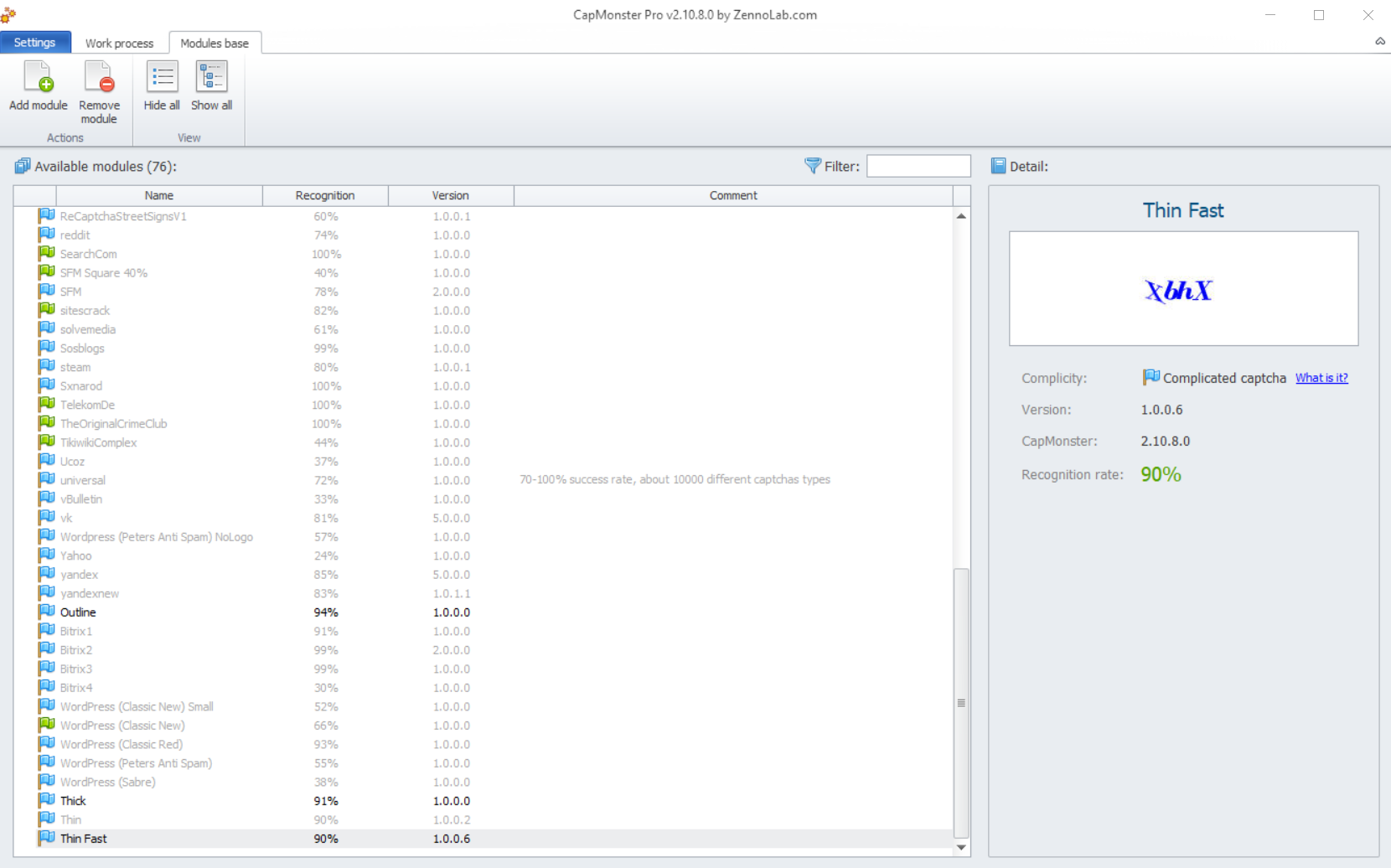Collapse the ribbon with the top-right chevron
The image size is (1391, 868).
[x=1380, y=41]
